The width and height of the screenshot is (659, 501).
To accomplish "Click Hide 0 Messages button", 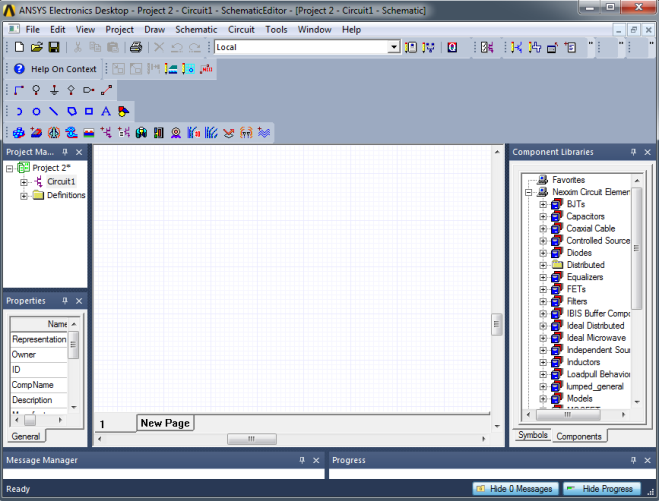I will (x=514, y=489).
